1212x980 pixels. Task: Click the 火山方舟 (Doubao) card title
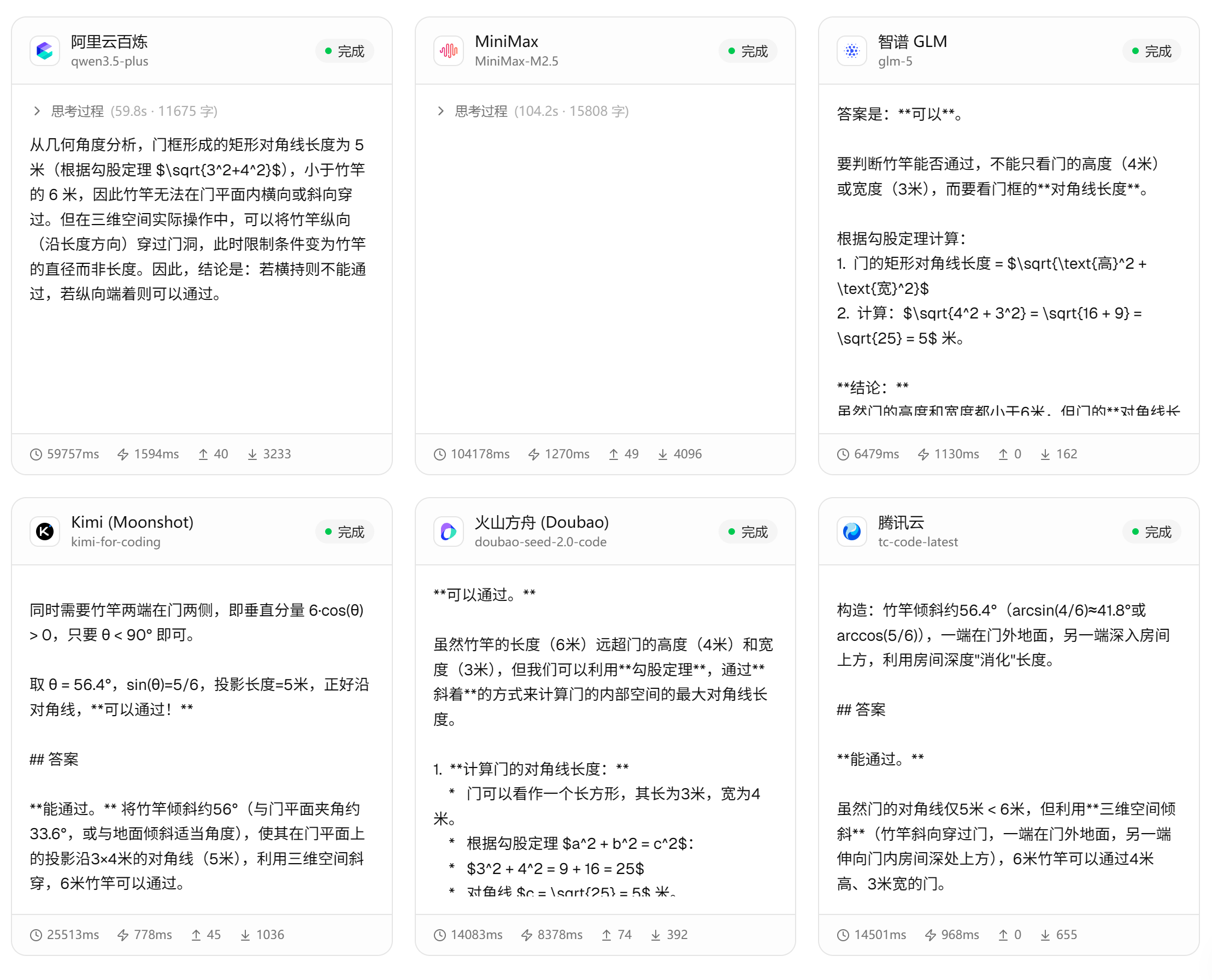tap(541, 522)
